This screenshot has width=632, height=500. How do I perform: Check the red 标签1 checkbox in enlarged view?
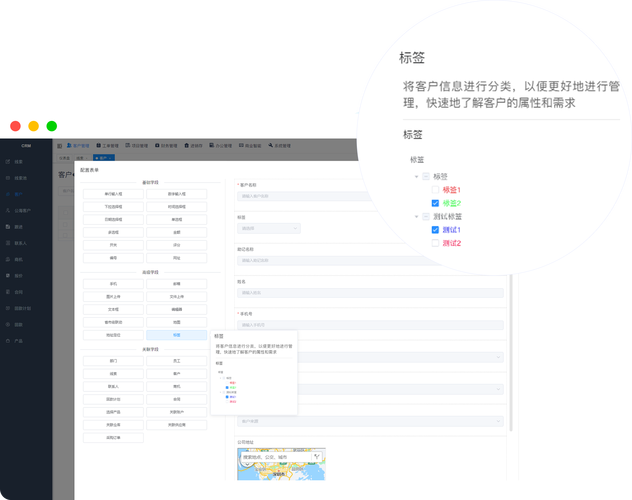[435, 190]
